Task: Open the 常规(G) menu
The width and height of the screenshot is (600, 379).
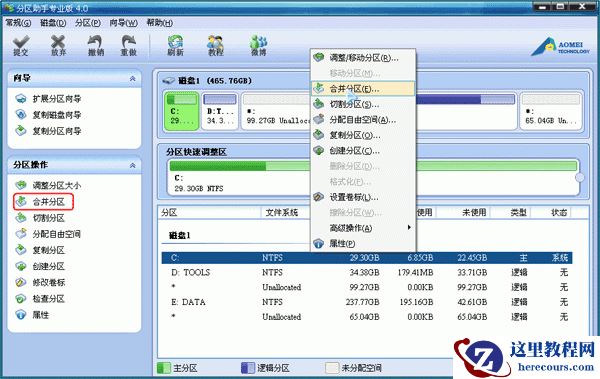Action: coord(18,23)
